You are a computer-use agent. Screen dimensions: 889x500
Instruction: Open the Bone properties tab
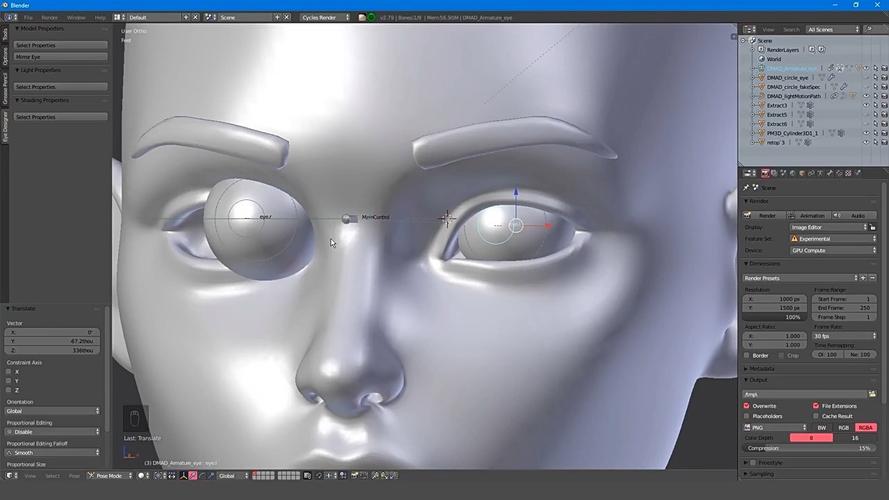(829, 173)
